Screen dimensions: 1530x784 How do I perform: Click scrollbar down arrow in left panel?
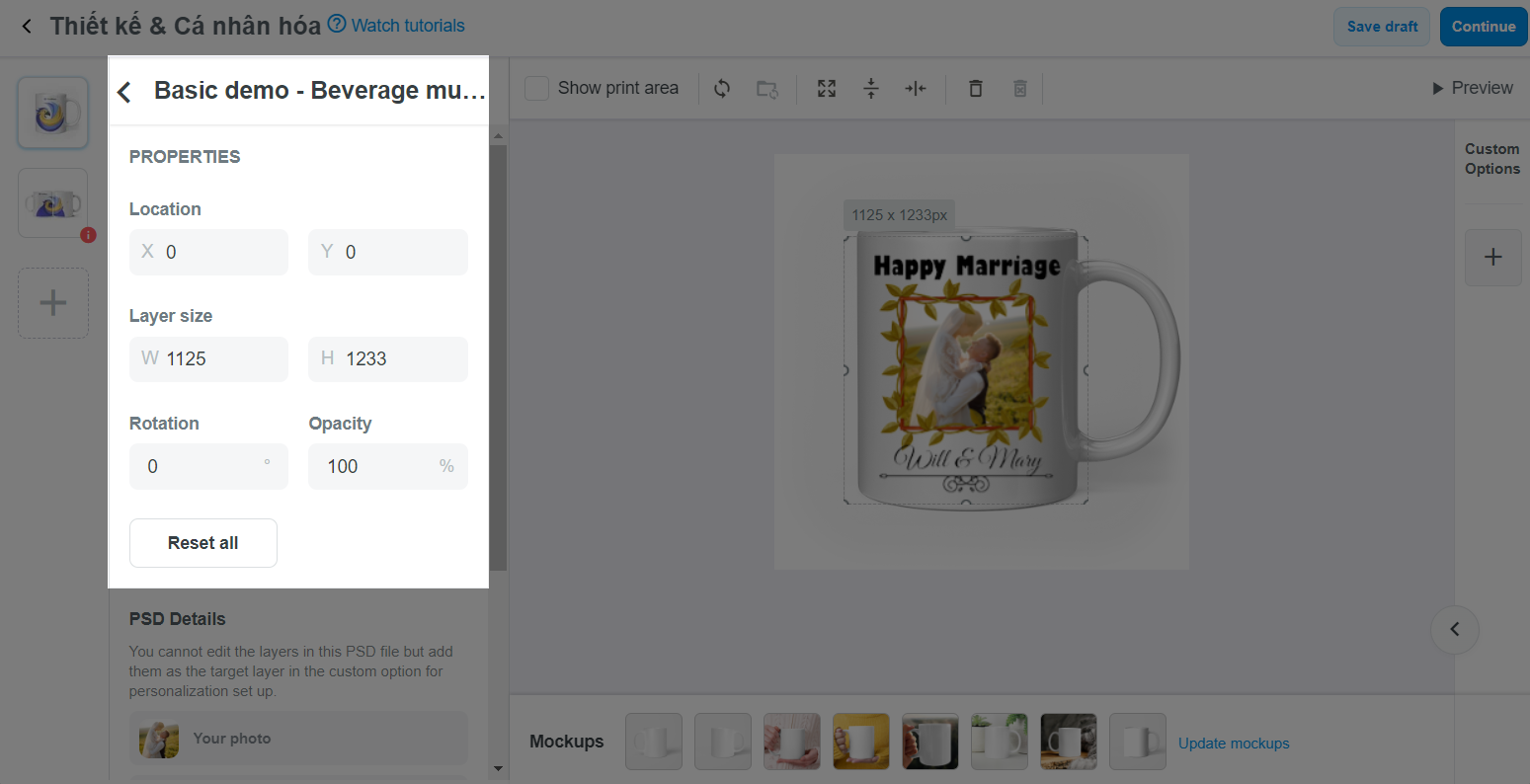click(498, 768)
